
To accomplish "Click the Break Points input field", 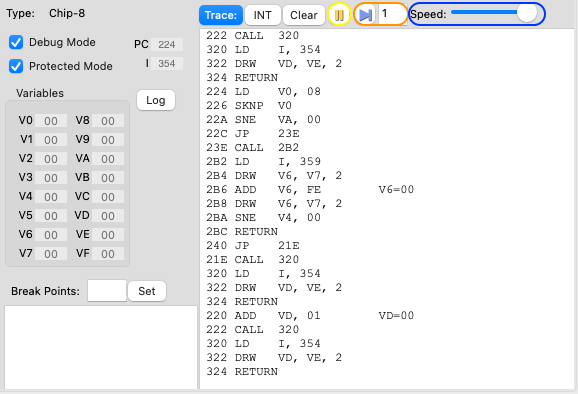I will [107, 291].
